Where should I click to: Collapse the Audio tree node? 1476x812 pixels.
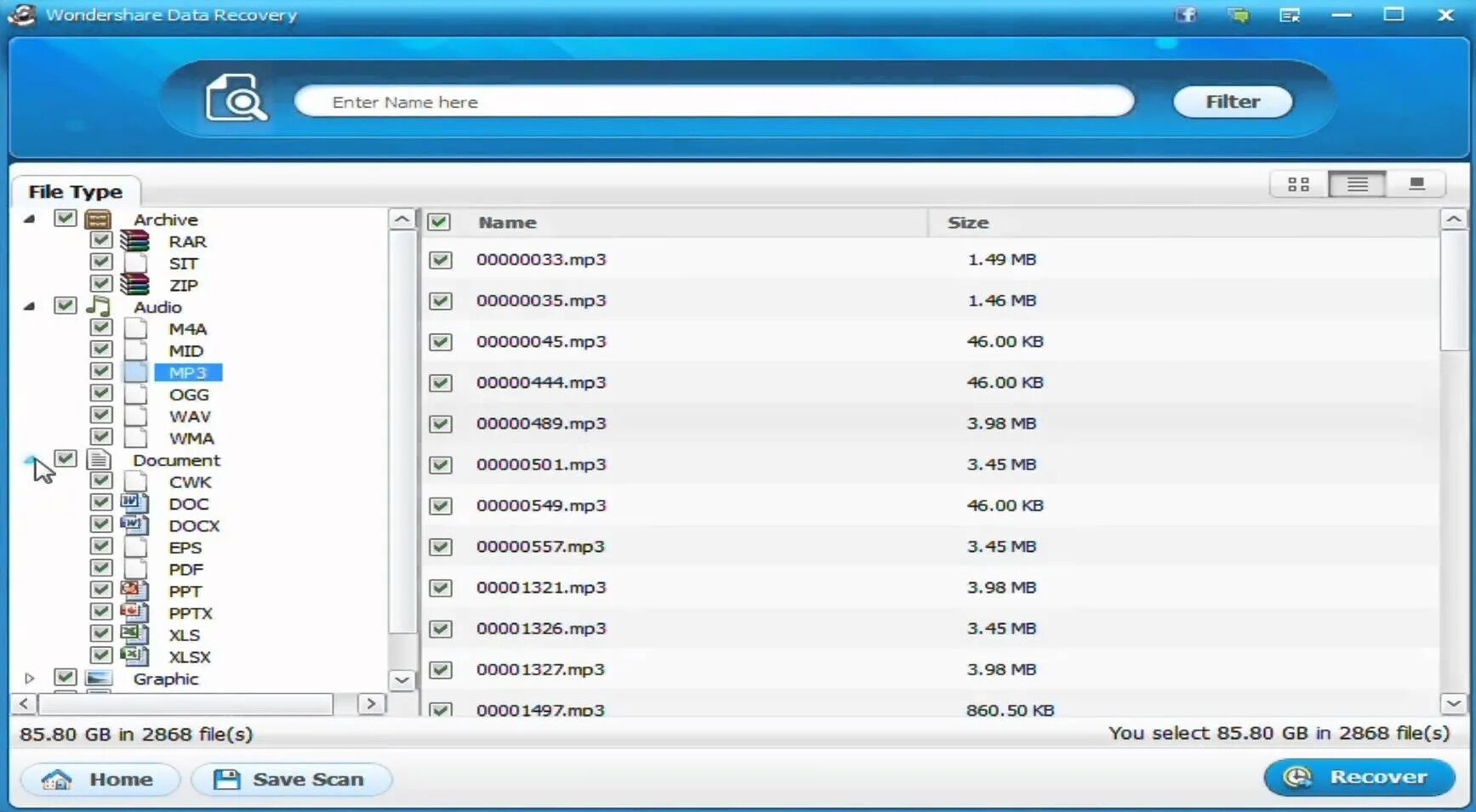30,306
